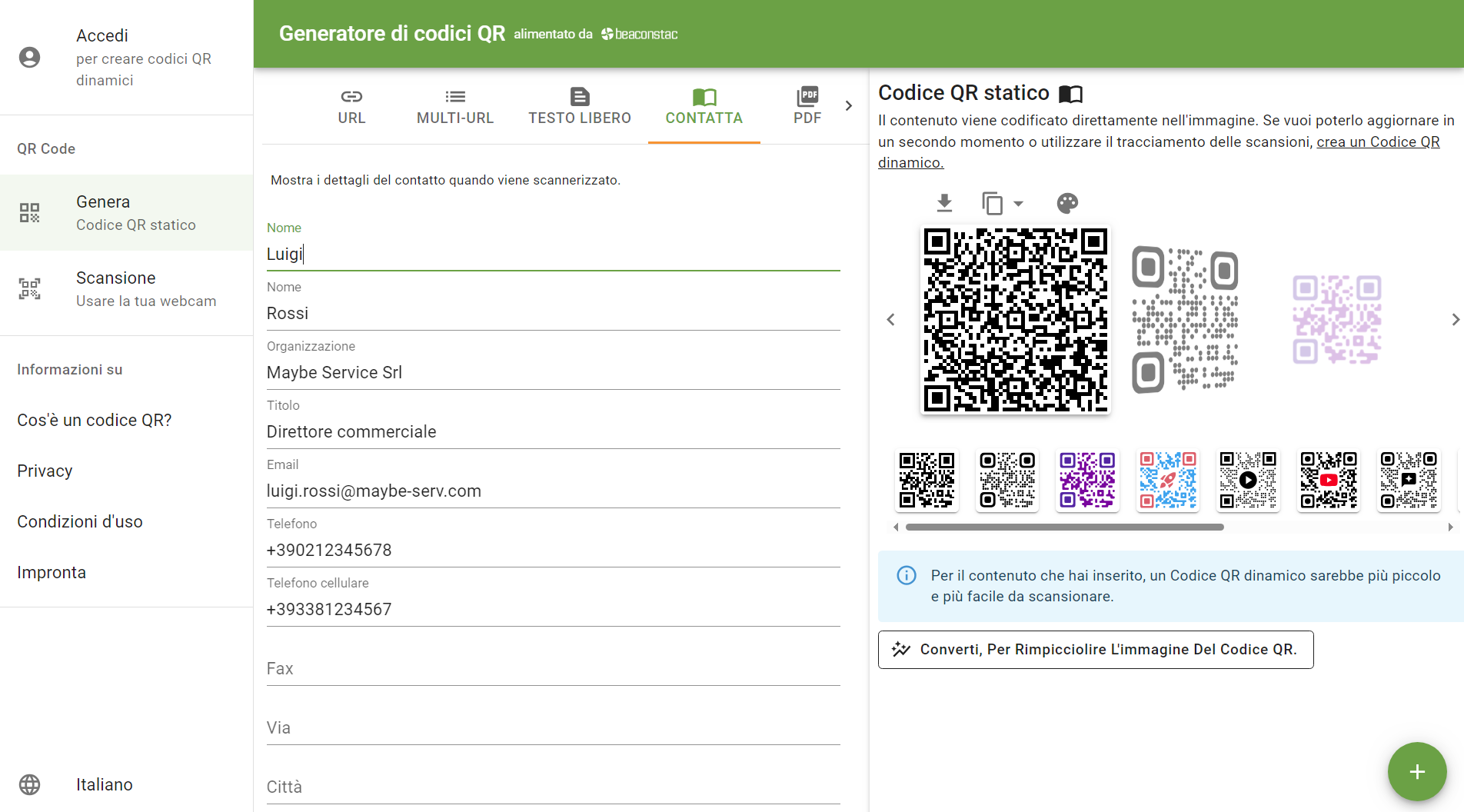Click the Converti, Per Rimpicciolire button

(x=1096, y=650)
